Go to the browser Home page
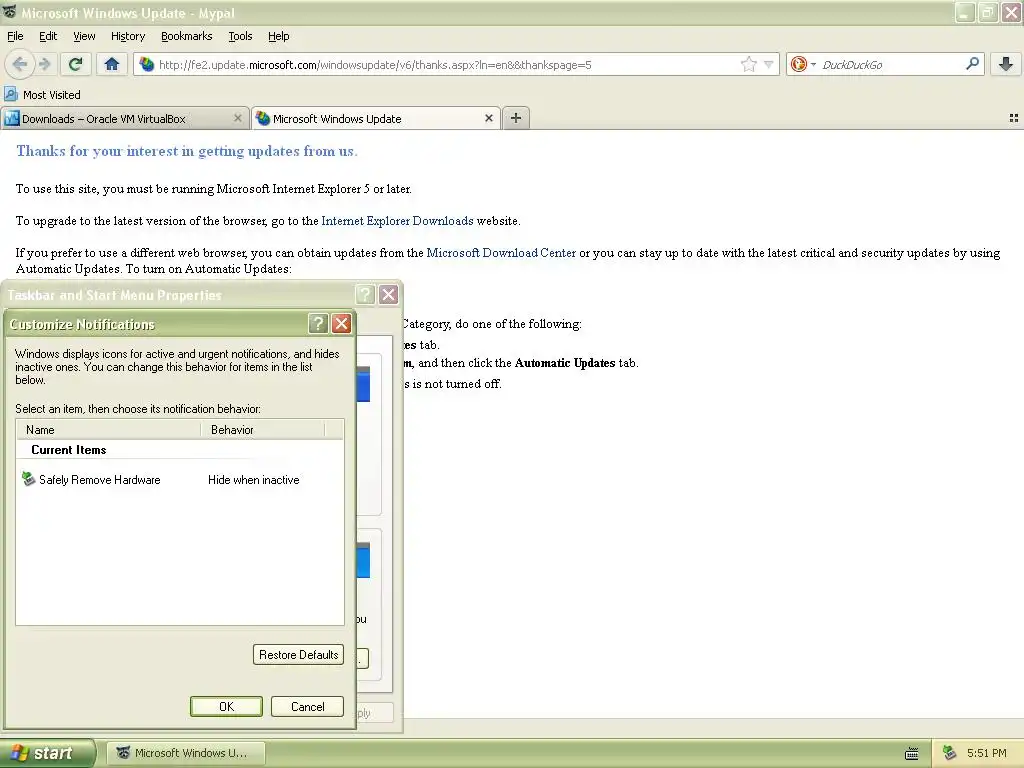The image size is (1024, 768). (x=112, y=64)
